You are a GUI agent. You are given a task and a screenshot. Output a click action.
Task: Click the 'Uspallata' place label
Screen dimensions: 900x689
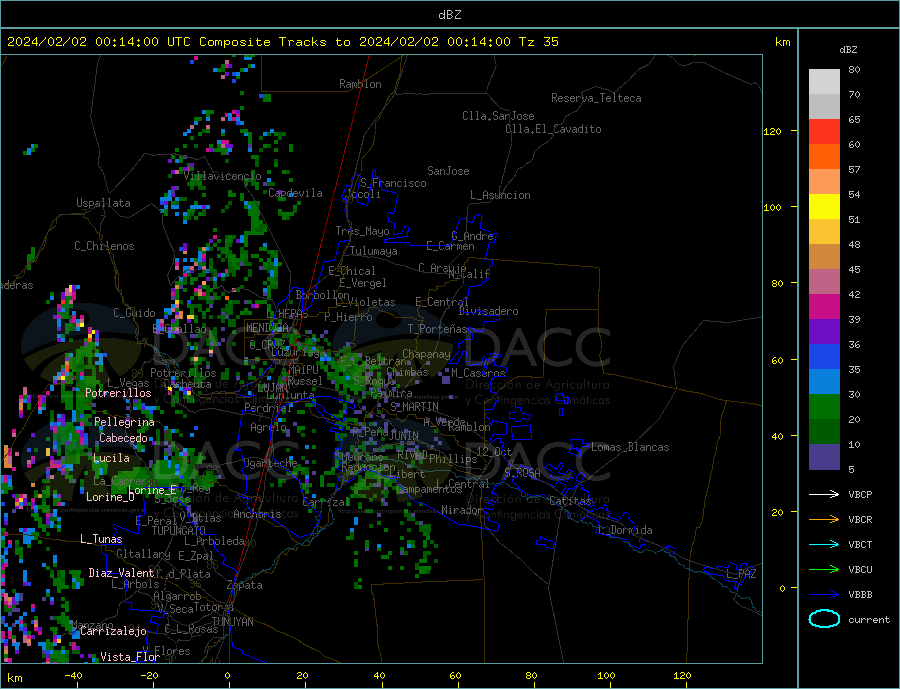pyautogui.click(x=103, y=203)
